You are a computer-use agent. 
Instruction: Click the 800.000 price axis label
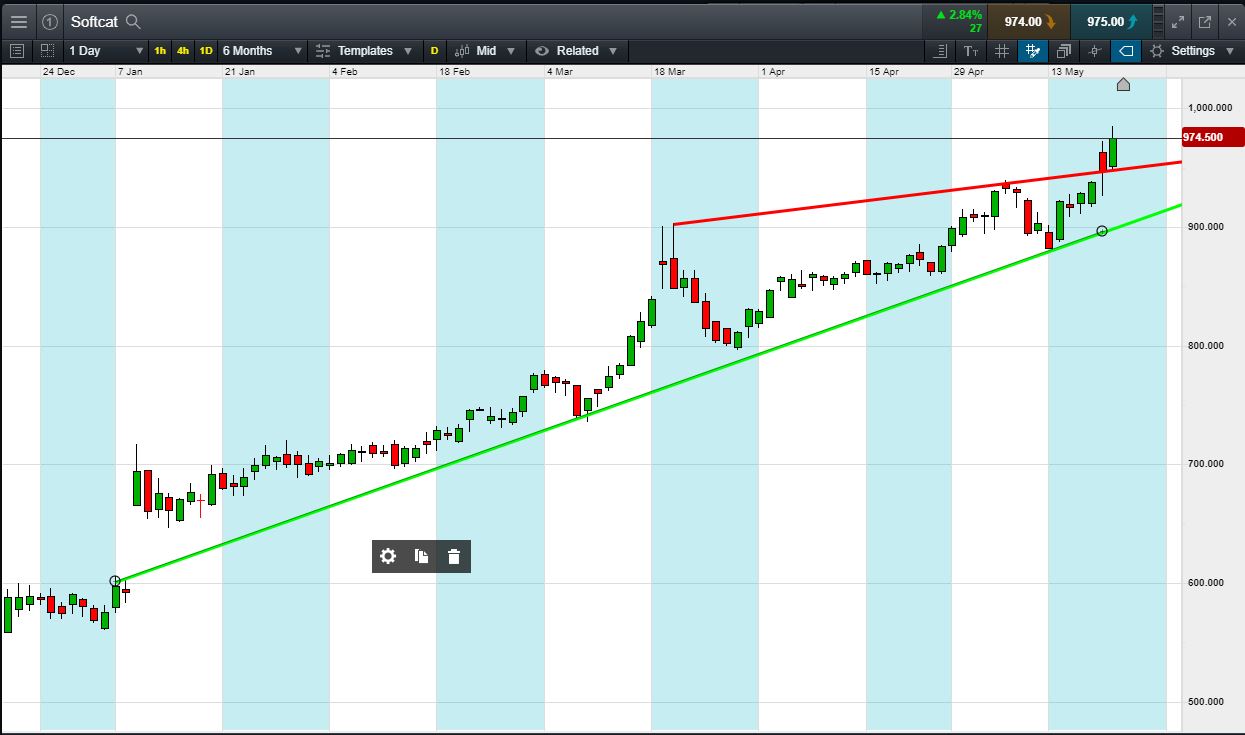[x=1206, y=346]
